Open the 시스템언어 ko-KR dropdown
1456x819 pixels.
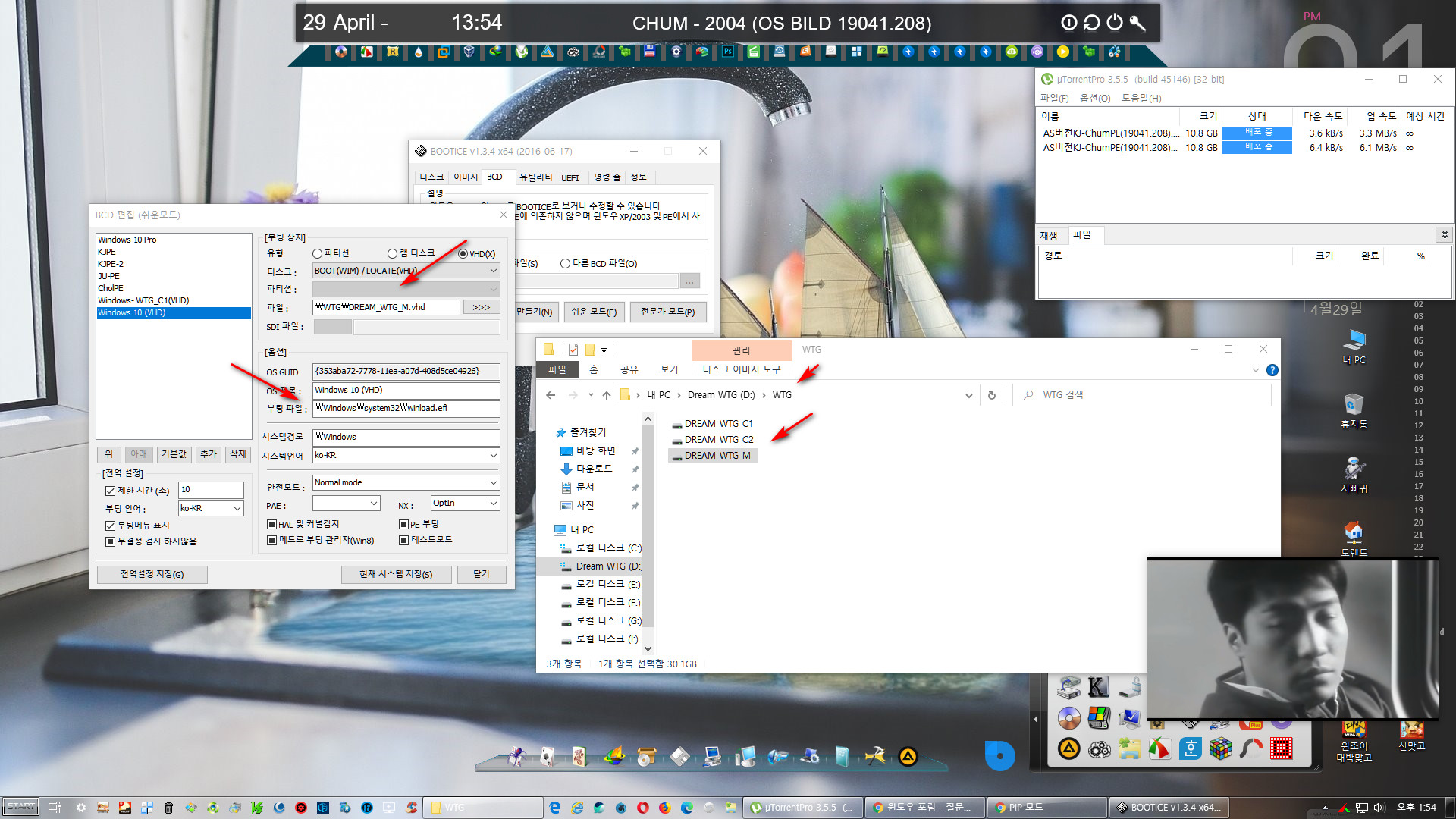pos(406,455)
